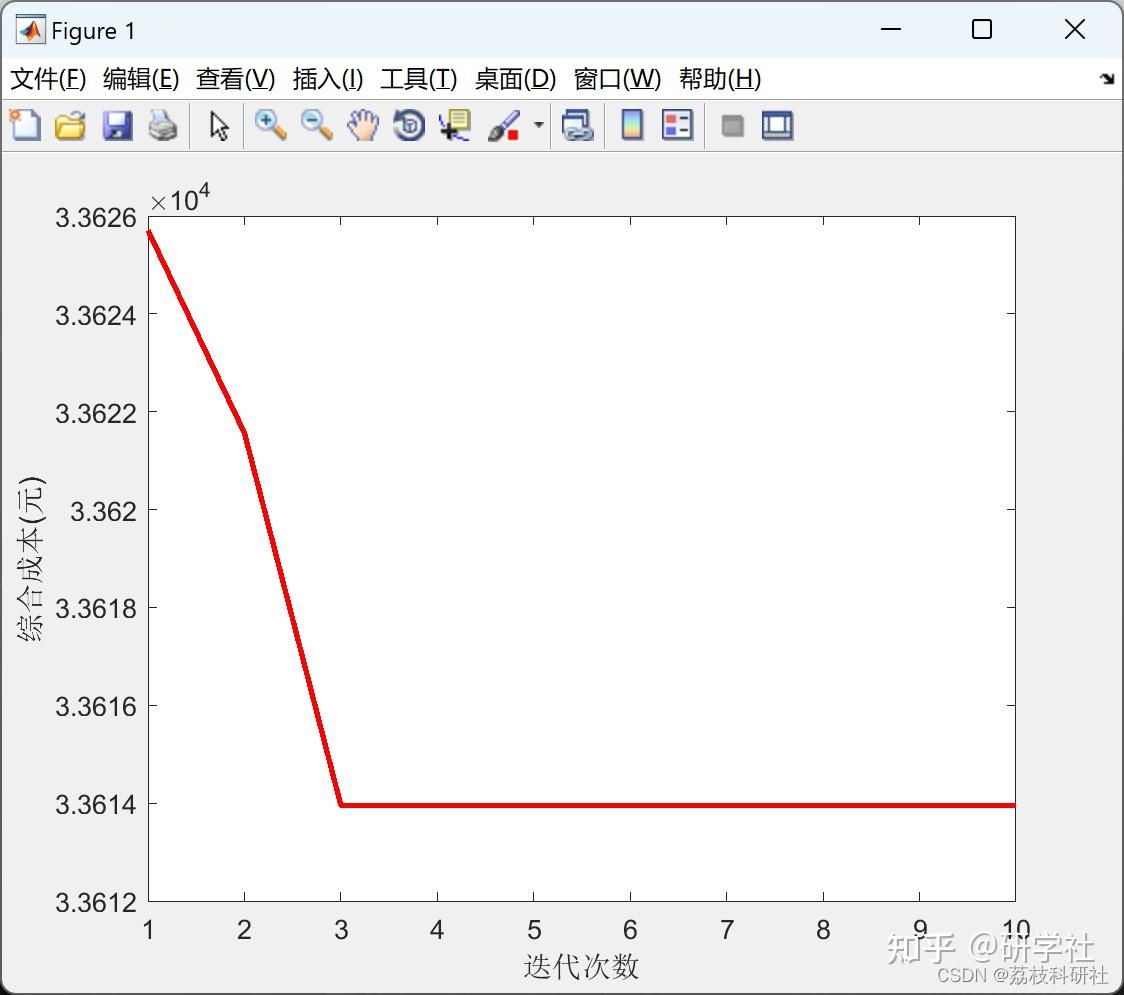The height and width of the screenshot is (995, 1124).
Task: Click the x-axis tick label 7
Action: [x=727, y=930]
